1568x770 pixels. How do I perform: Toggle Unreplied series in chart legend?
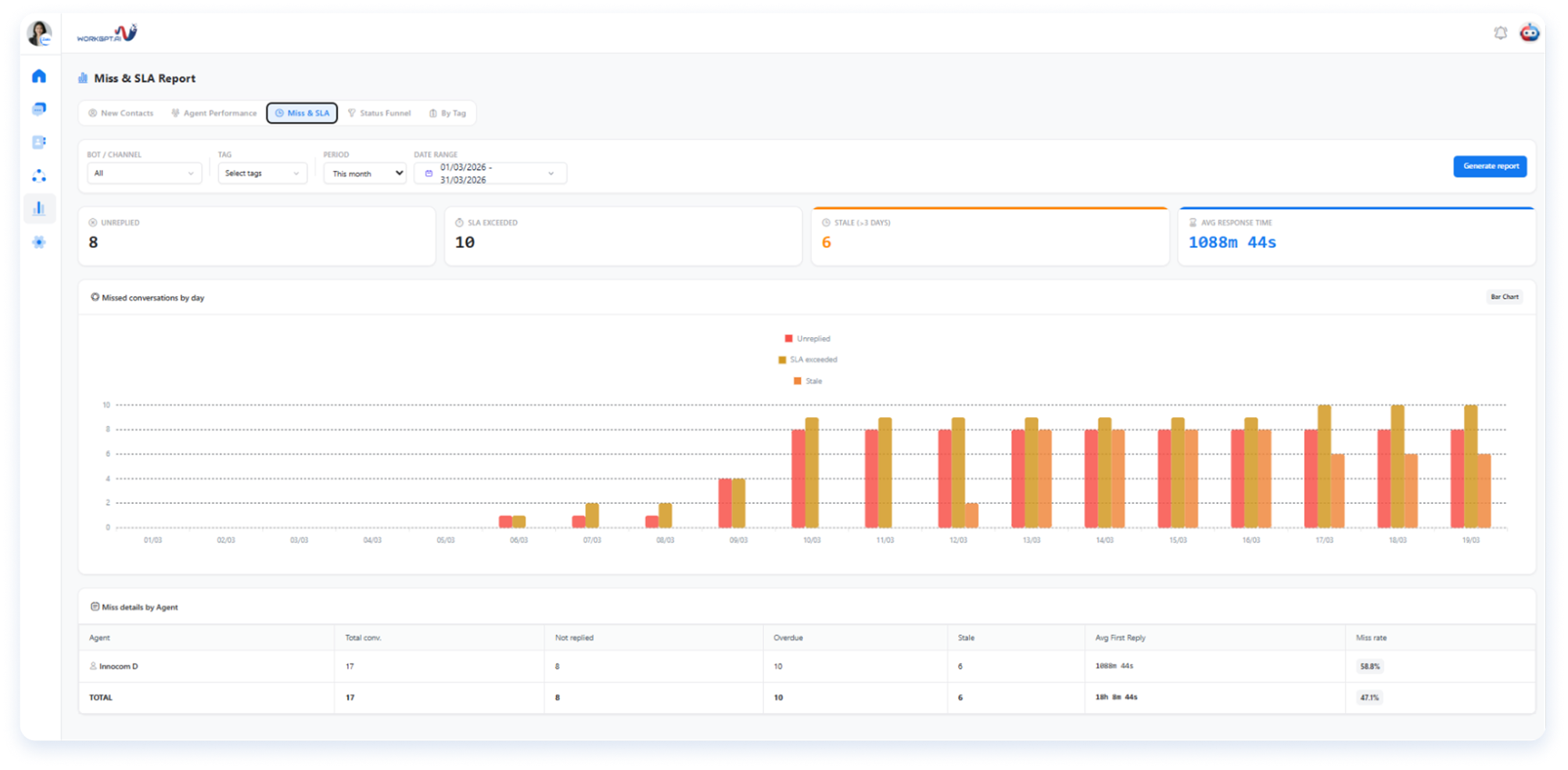(x=807, y=339)
